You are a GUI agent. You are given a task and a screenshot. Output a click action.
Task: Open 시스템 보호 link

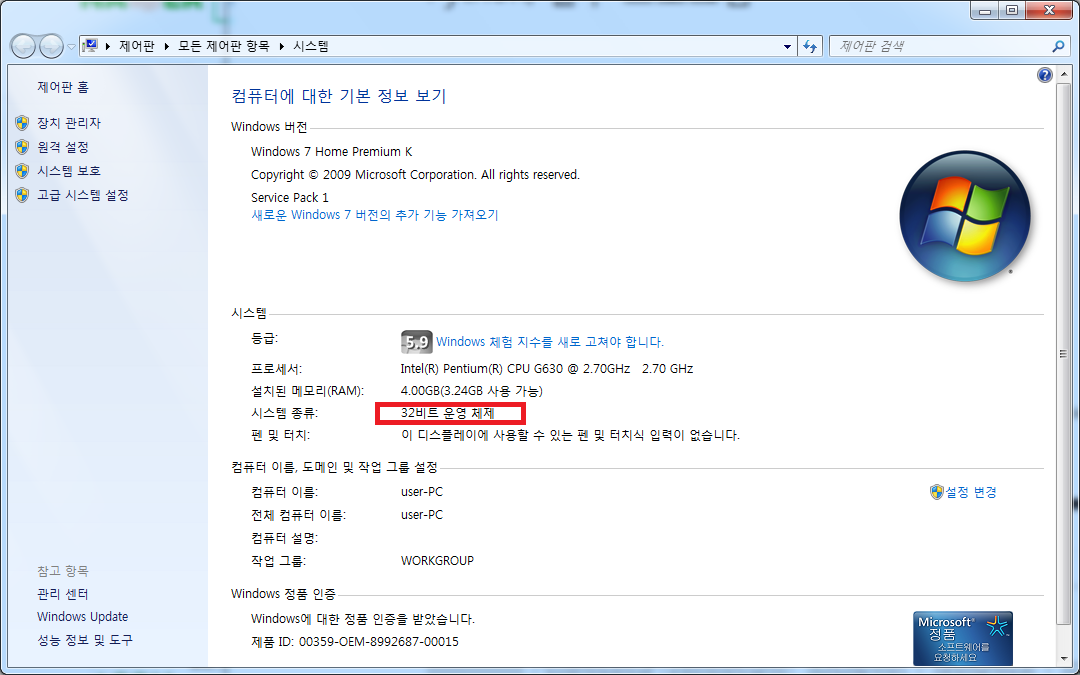(69, 171)
